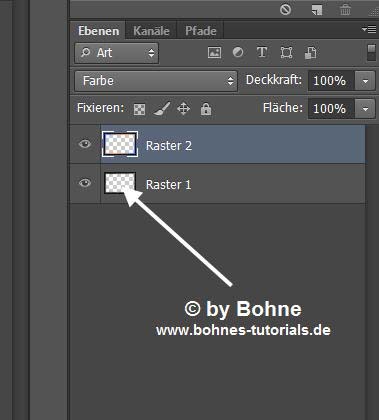Toggle the layer filter switch
The height and width of the screenshot is (420, 379).
pyautogui.click(x=371, y=53)
